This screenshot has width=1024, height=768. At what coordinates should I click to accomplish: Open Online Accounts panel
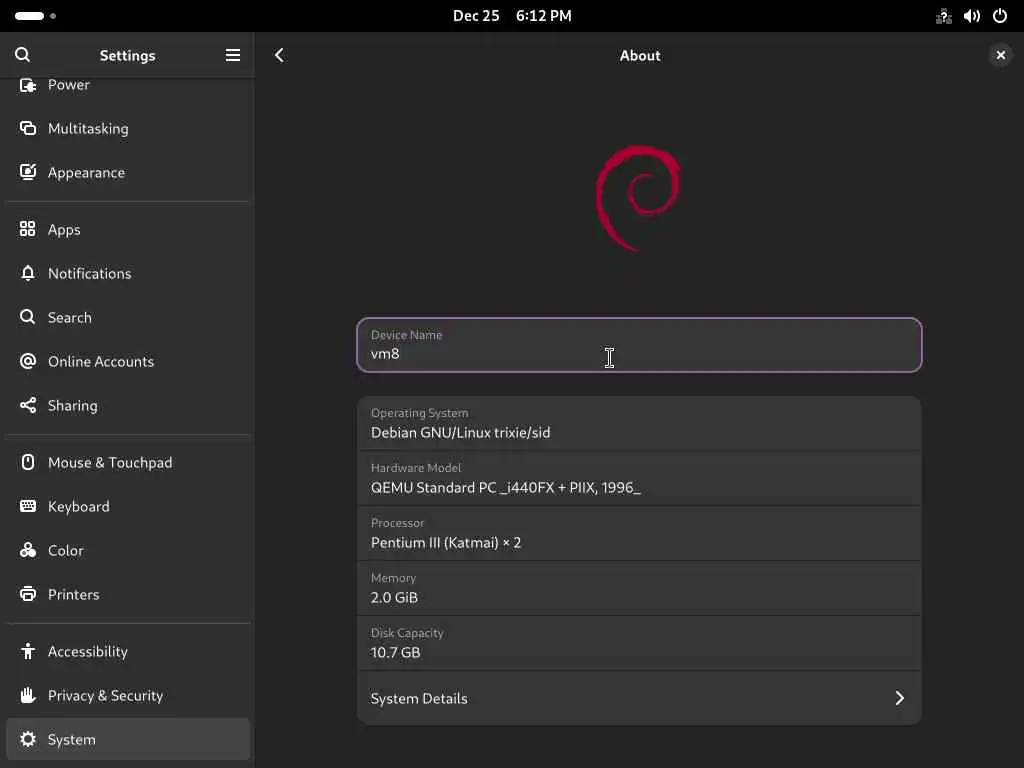128,361
